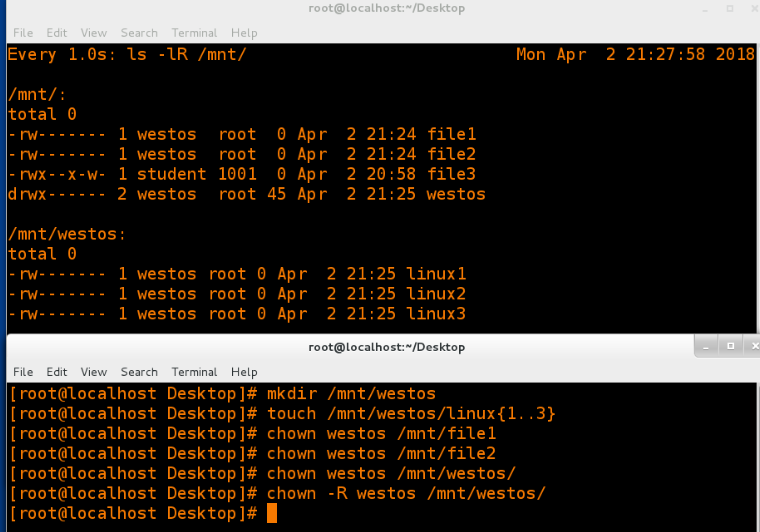This screenshot has width=760, height=532.
Task: Click the 'chown westos /mnt/file1' command
Action: click(381, 434)
